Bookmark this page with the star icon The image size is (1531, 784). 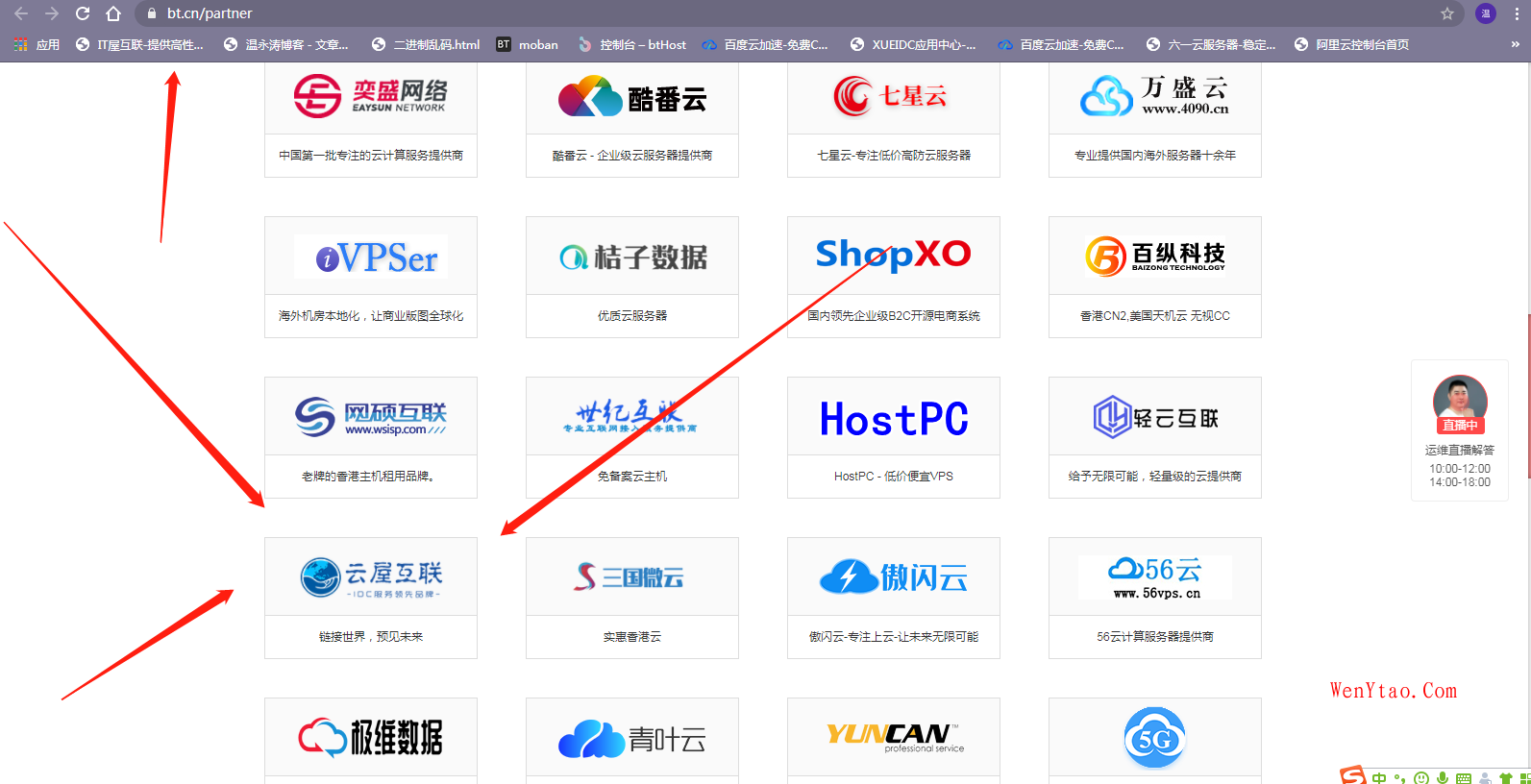(1446, 13)
